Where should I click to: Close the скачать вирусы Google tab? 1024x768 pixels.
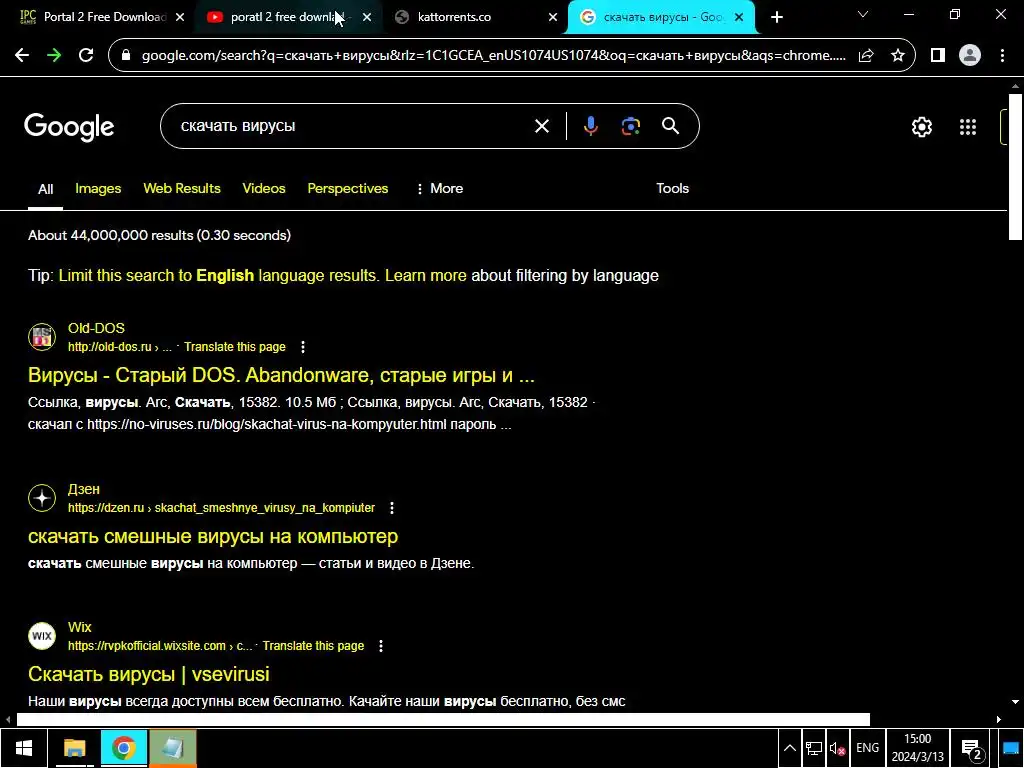click(x=739, y=18)
